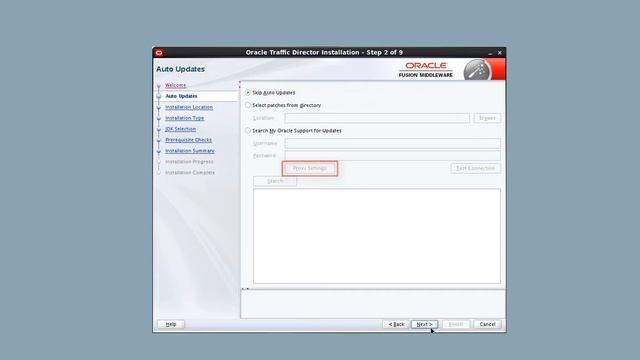Click the Username input field
The image size is (640, 360).
(x=392, y=143)
